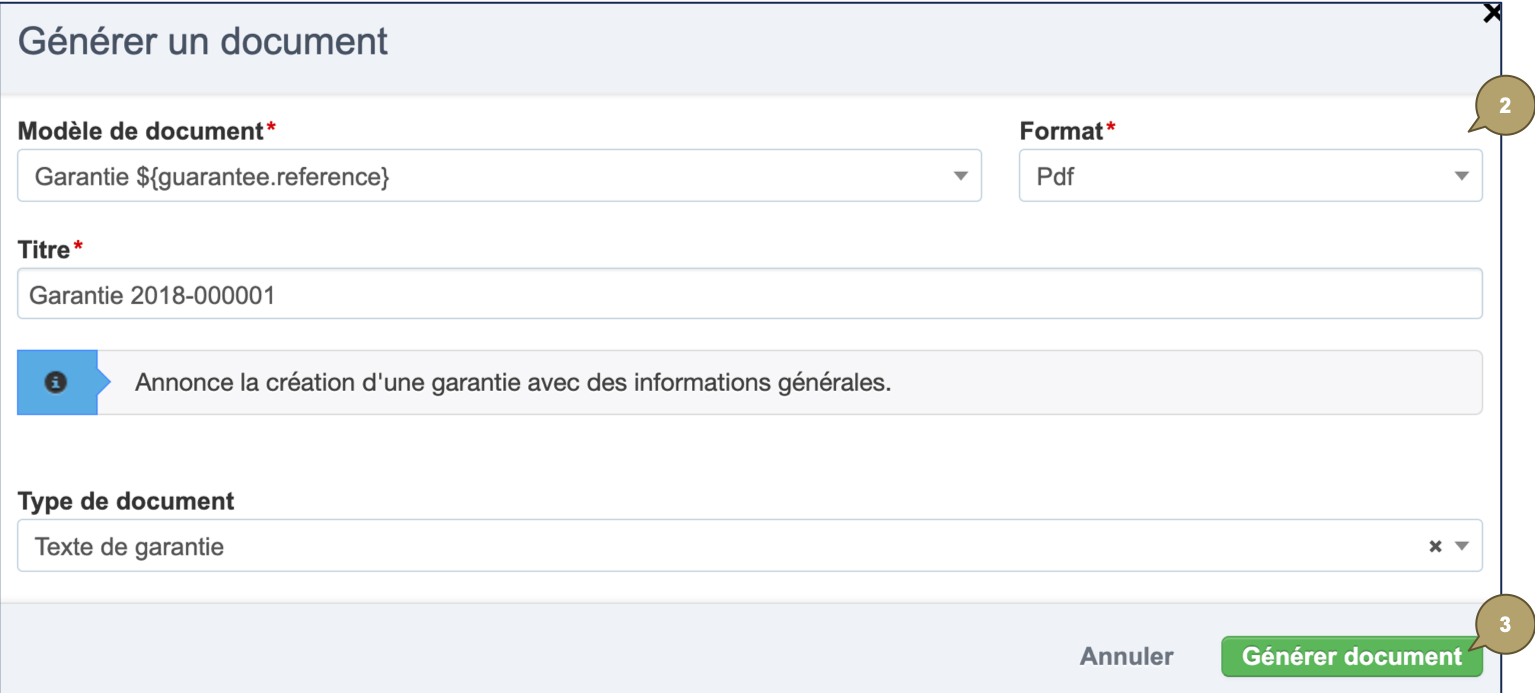Screen dimensions: 1535x693
Task: Click the info icon next to the description
Action: pos(57,381)
